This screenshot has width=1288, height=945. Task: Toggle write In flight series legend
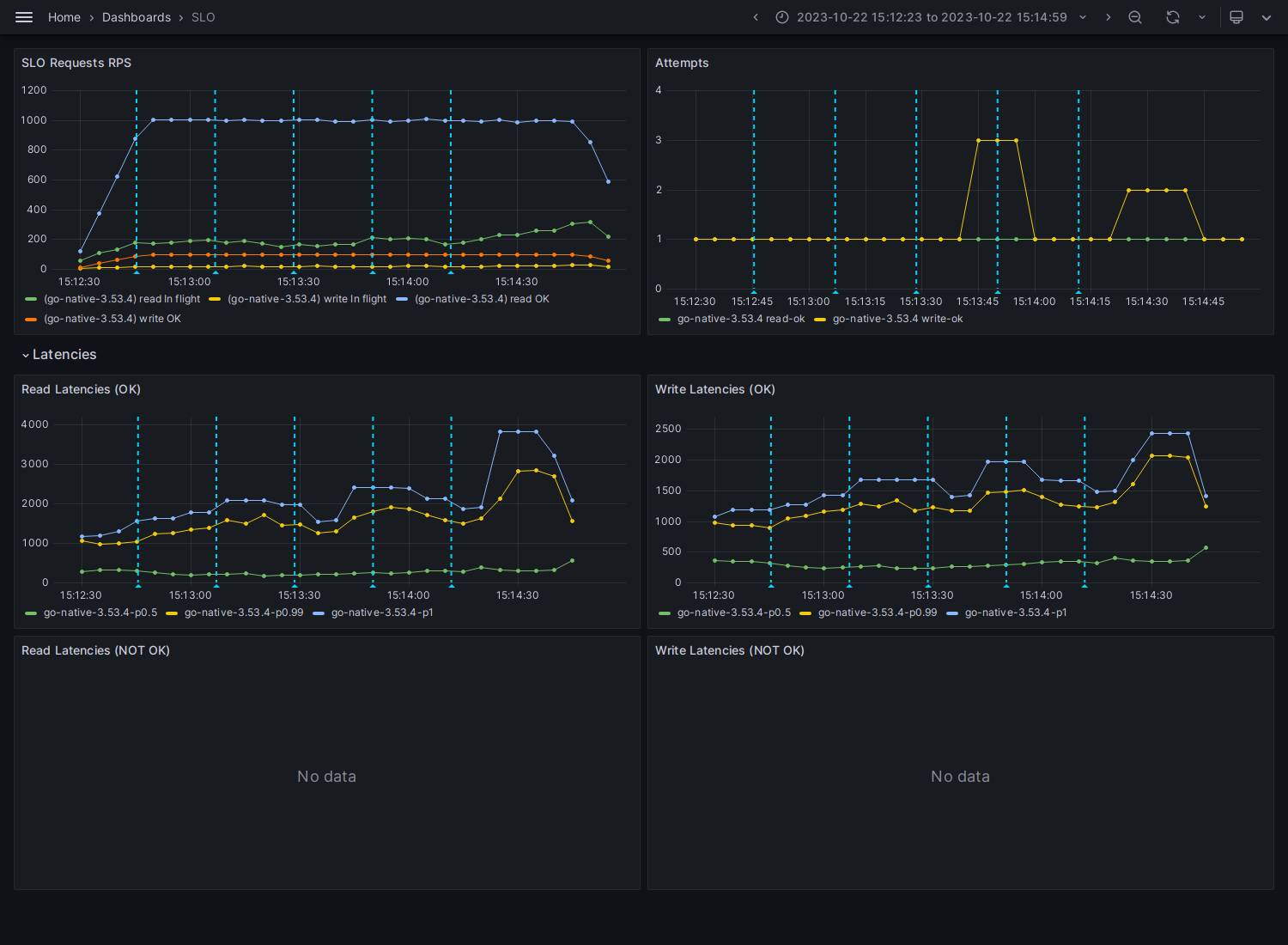coord(307,299)
